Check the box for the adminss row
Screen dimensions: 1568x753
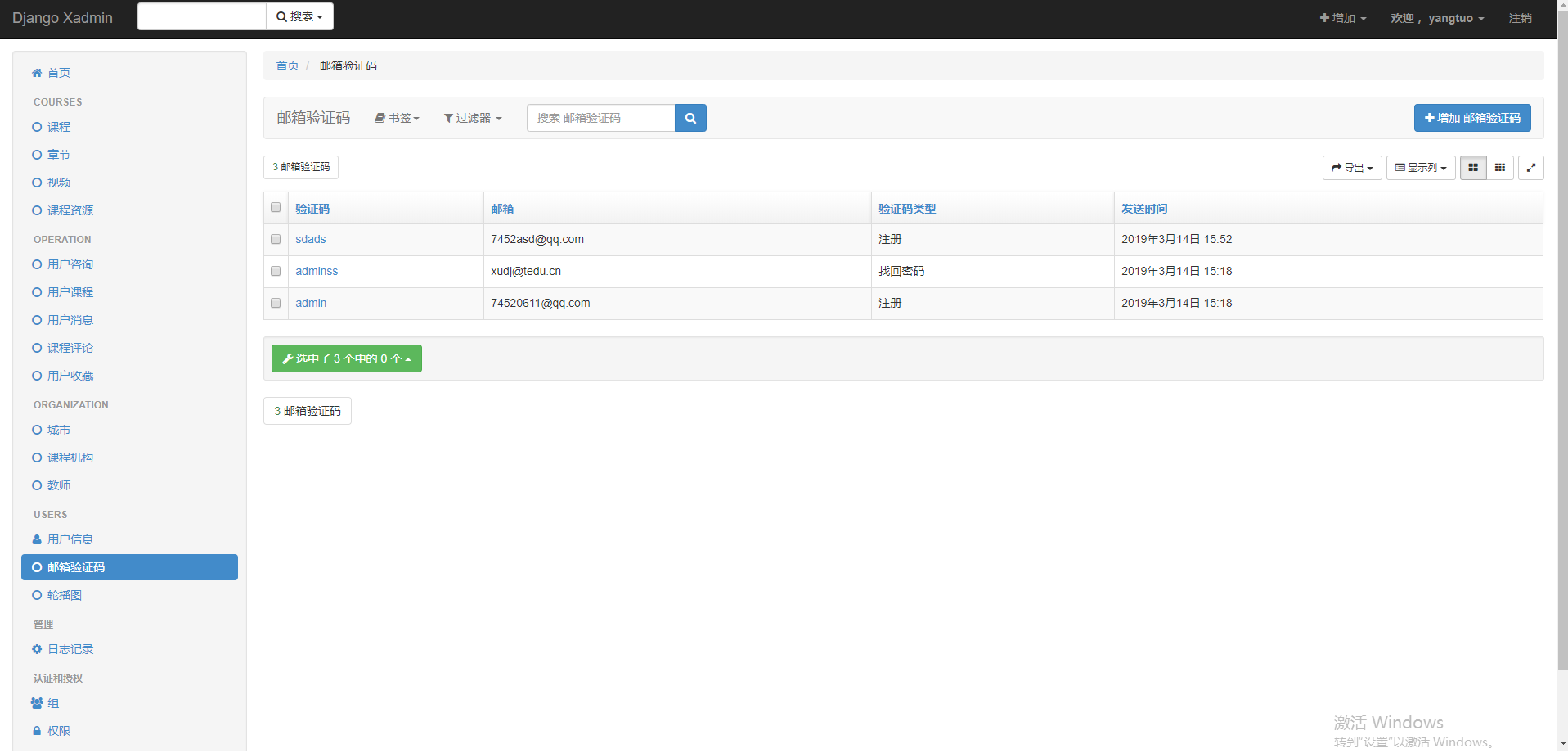point(276,271)
